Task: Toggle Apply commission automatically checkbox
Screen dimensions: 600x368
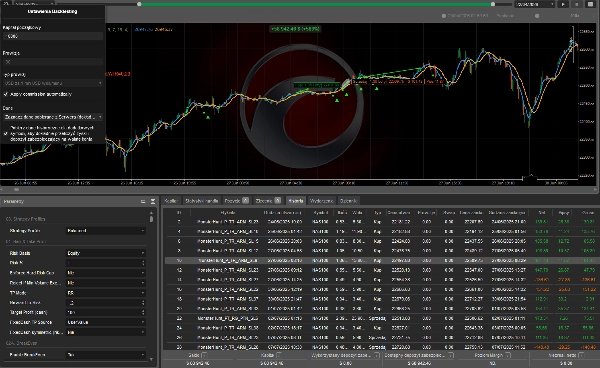Action: click(x=6, y=94)
